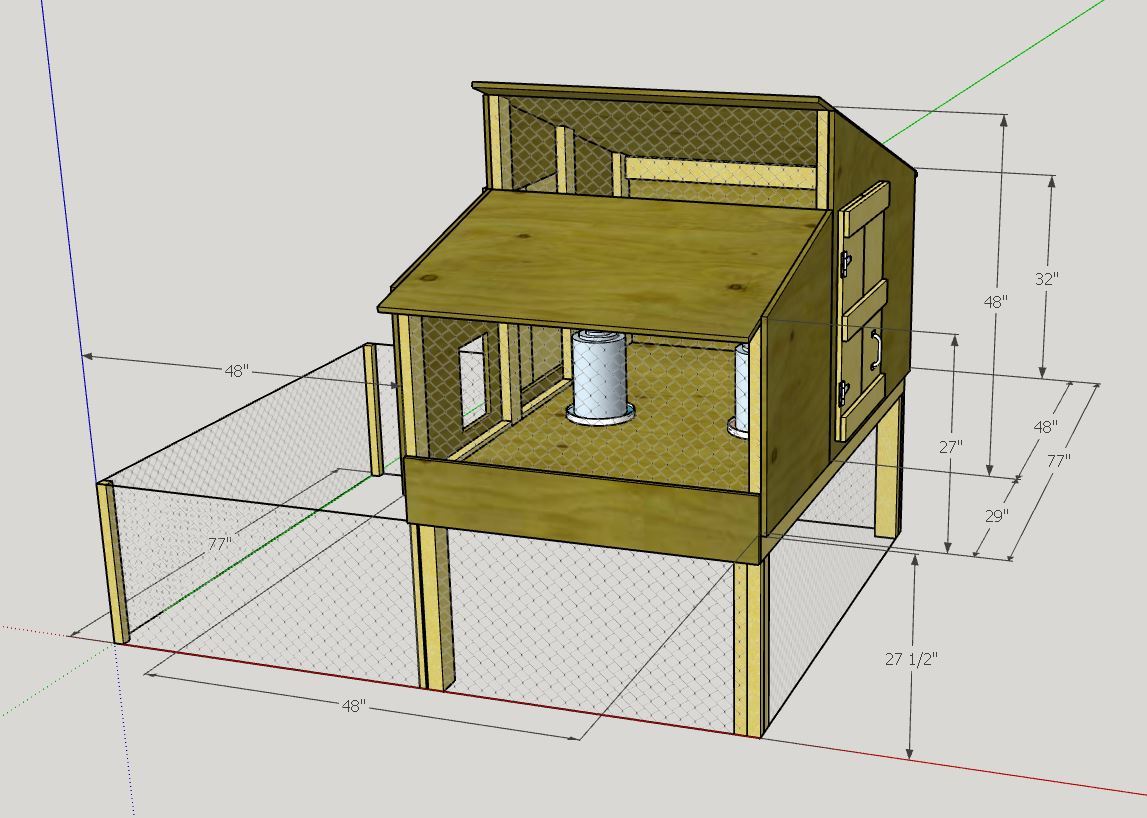Viewport: 1147px width, 818px height.
Task: Select the 29" dimension label
Action: 995,516
